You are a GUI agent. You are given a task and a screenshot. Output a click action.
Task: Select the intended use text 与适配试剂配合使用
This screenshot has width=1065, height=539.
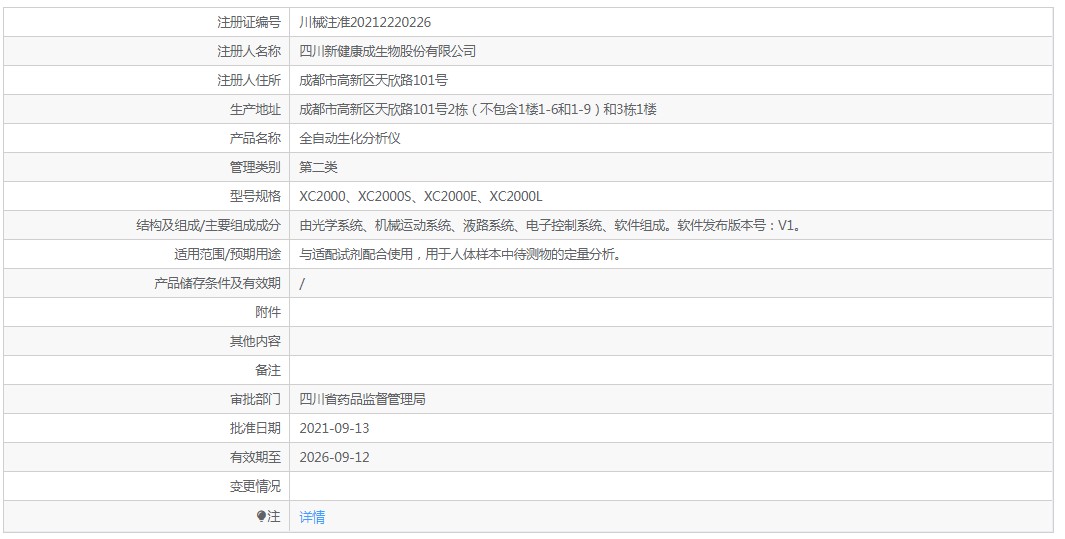(461, 255)
